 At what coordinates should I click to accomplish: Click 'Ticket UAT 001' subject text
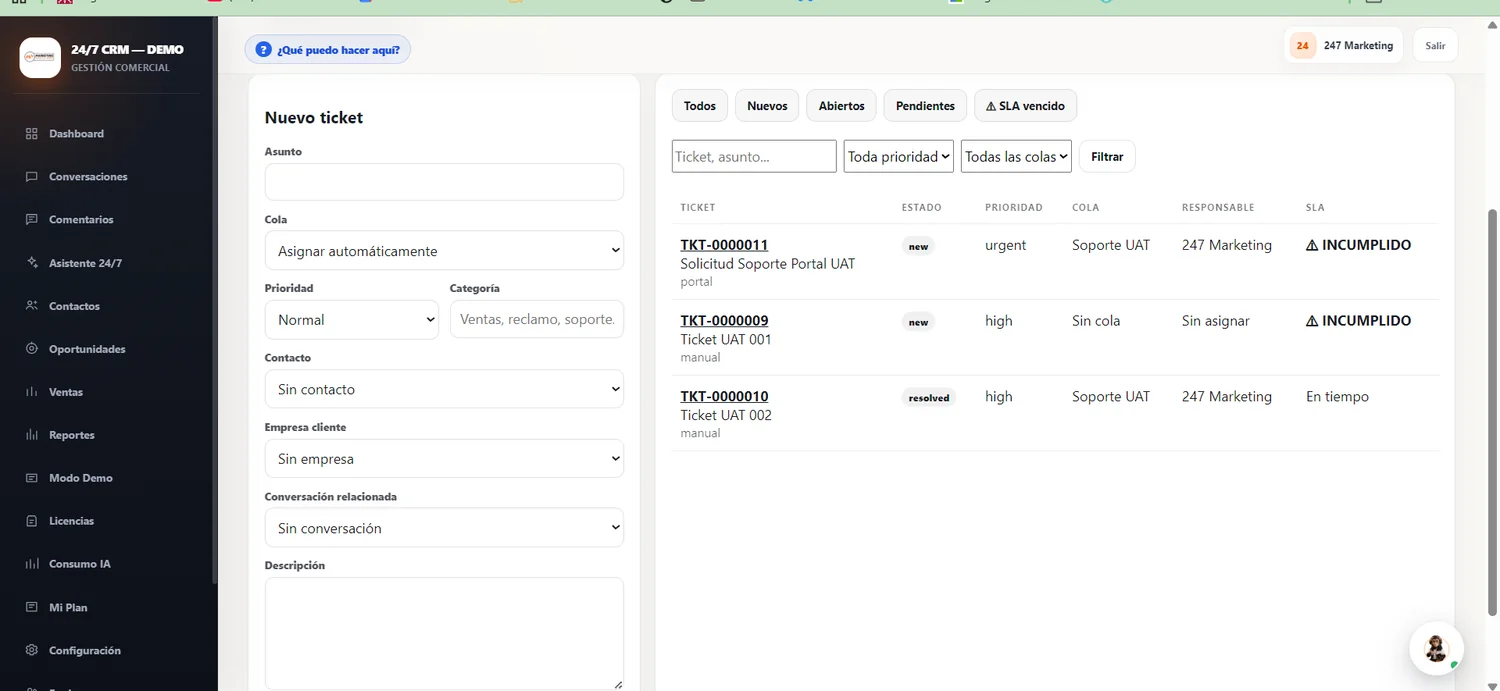[726, 340]
